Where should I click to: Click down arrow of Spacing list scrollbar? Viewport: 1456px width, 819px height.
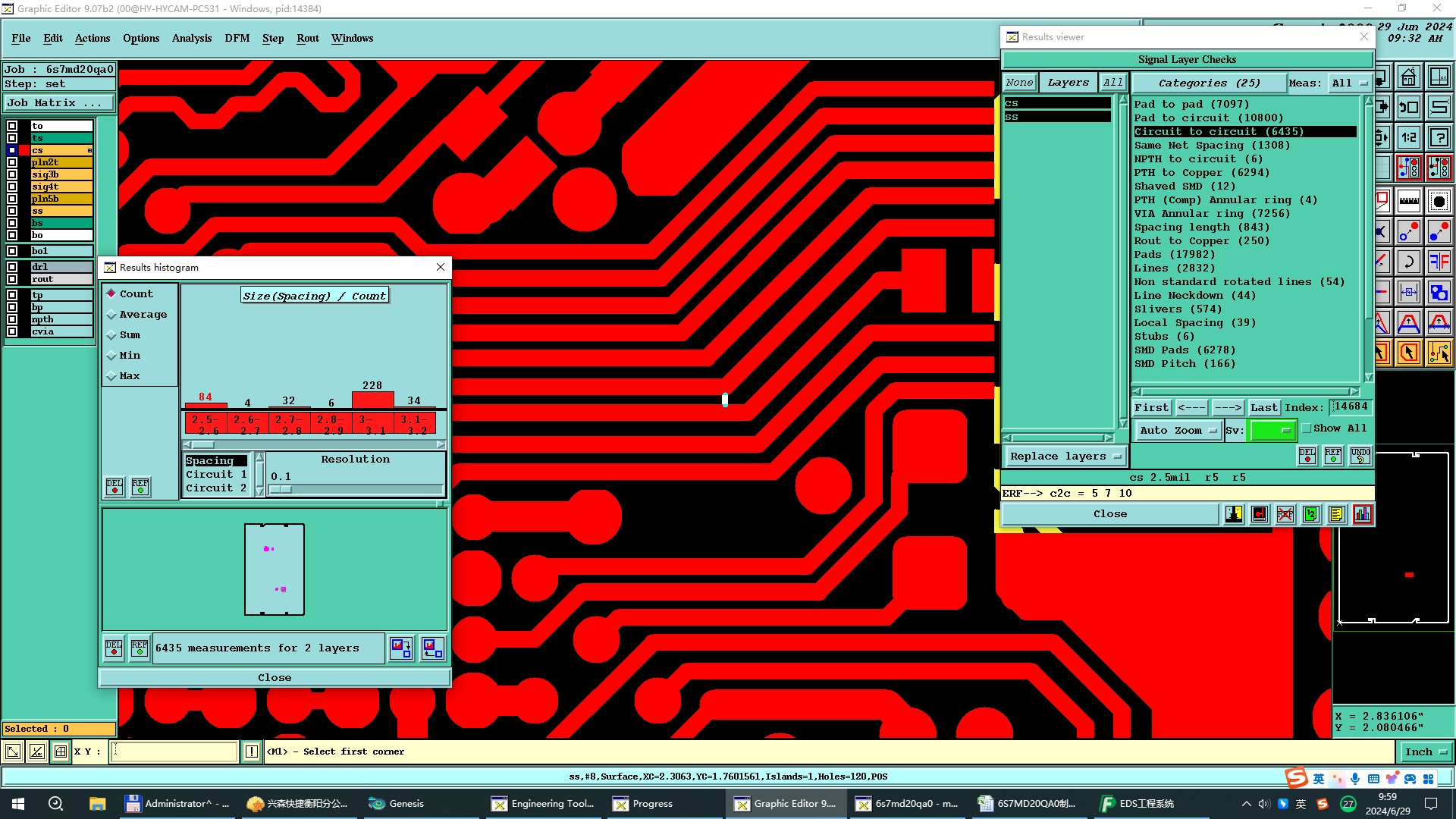coord(259,491)
